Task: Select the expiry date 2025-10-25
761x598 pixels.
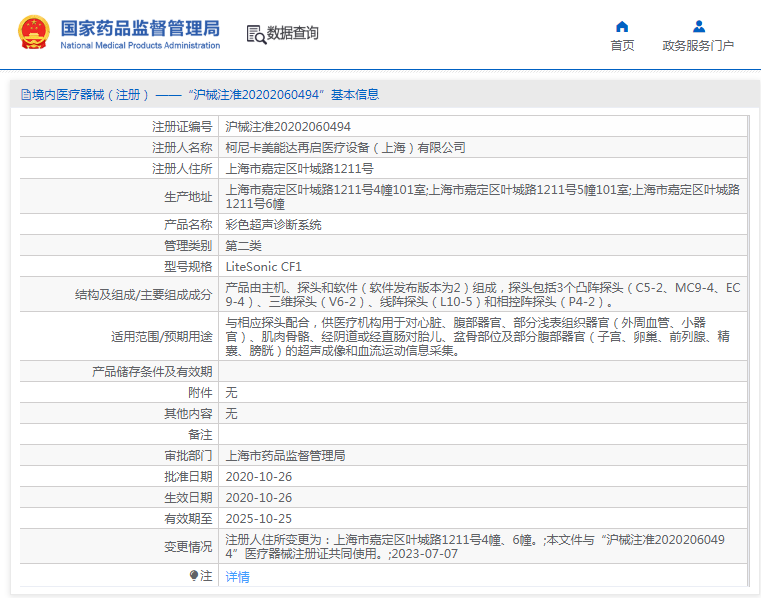Action: click(259, 519)
